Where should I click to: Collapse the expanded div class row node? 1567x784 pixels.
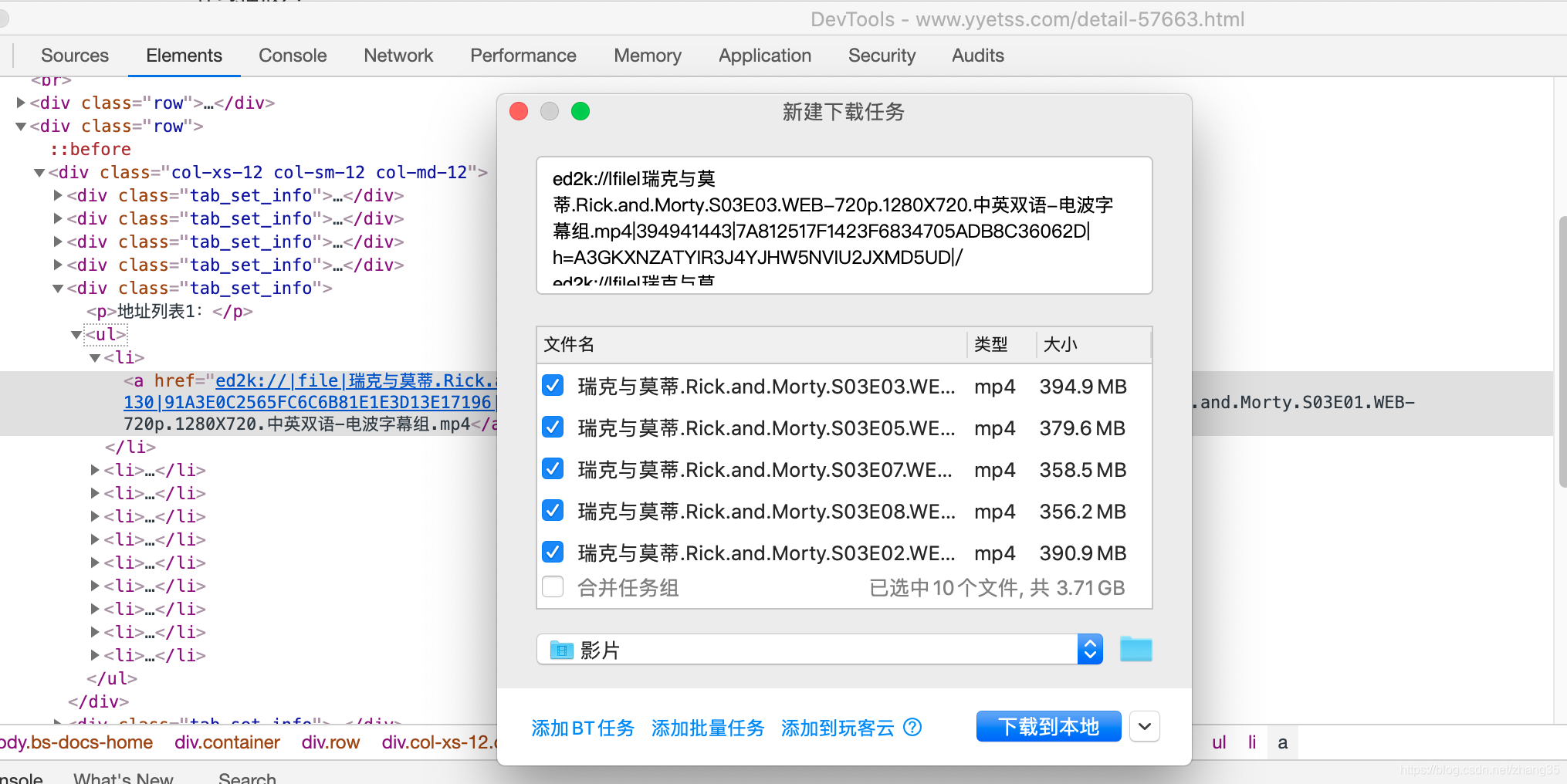(21, 126)
